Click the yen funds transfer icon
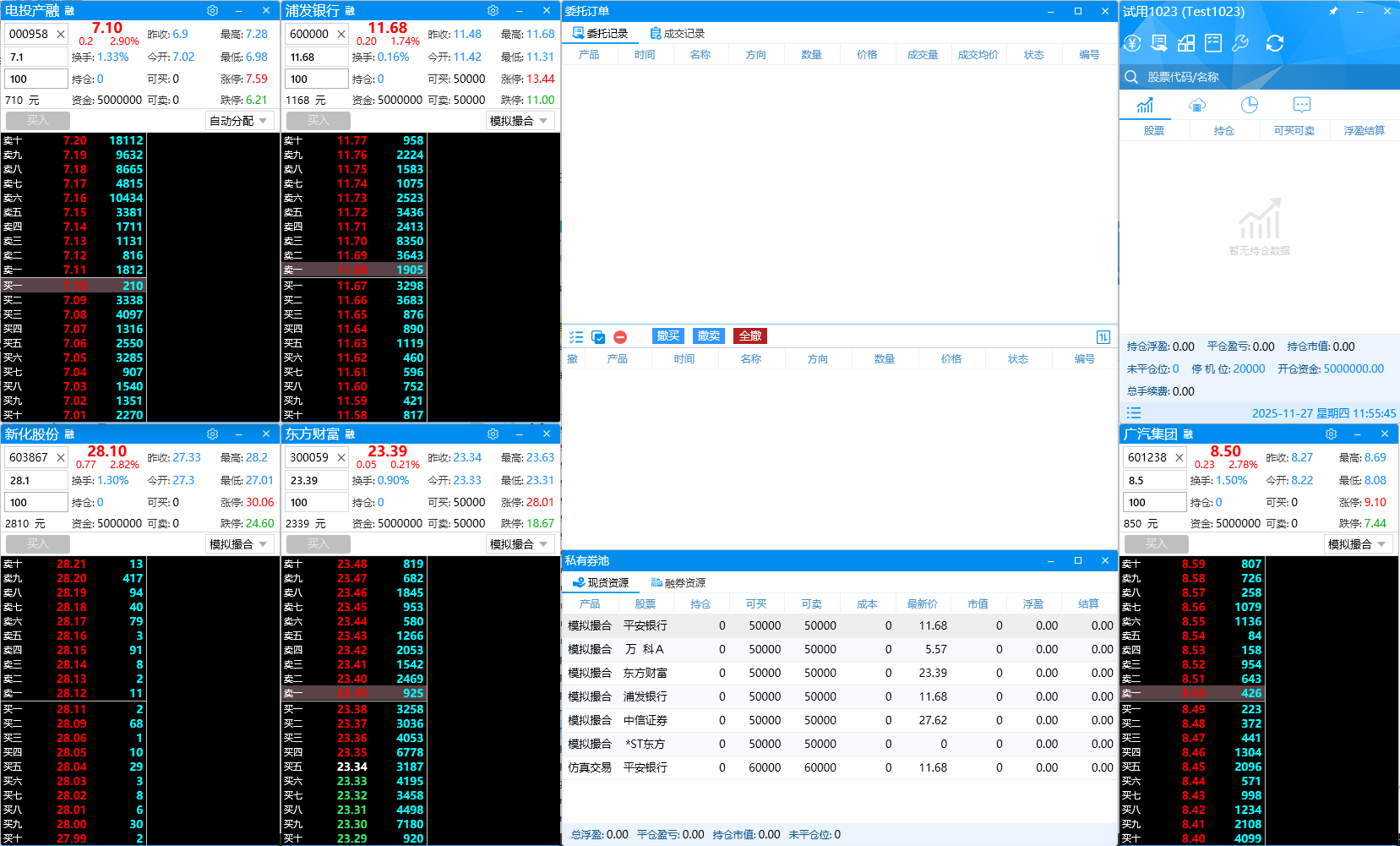 coord(1133,43)
